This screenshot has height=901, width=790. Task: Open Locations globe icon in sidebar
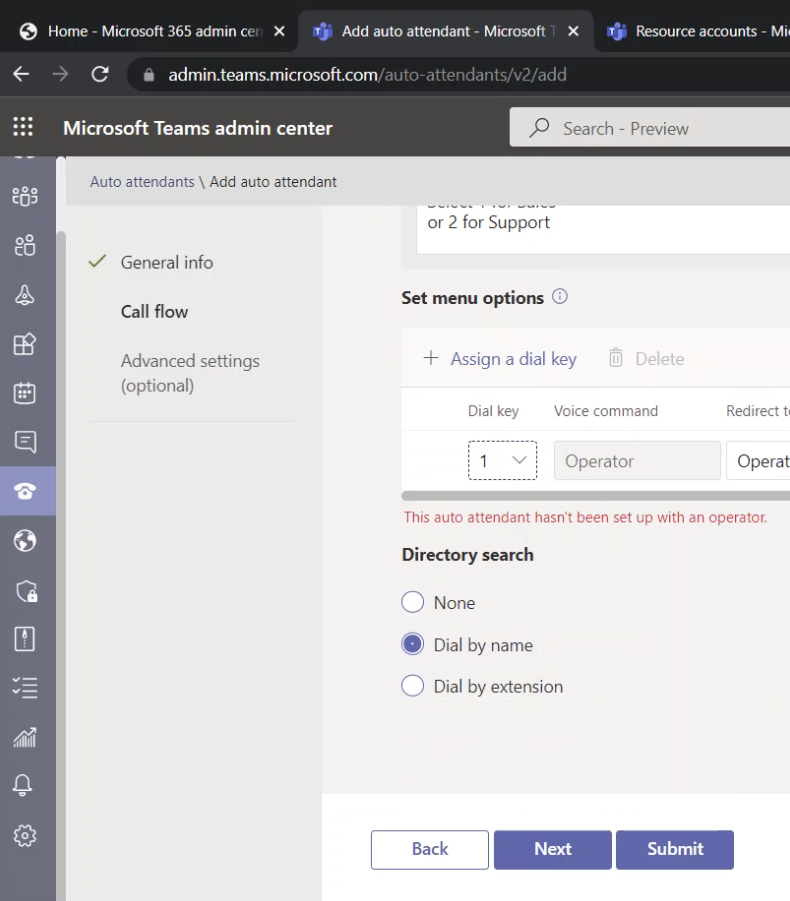click(x=25, y=541)
